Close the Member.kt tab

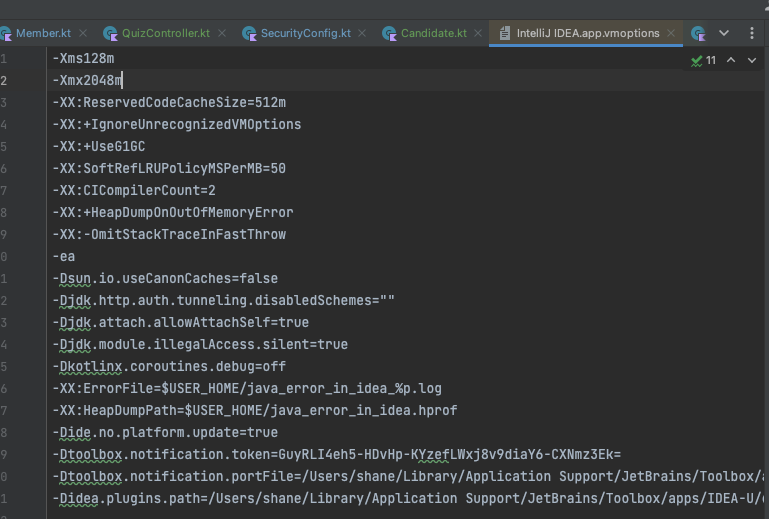[x=83, y=33]
